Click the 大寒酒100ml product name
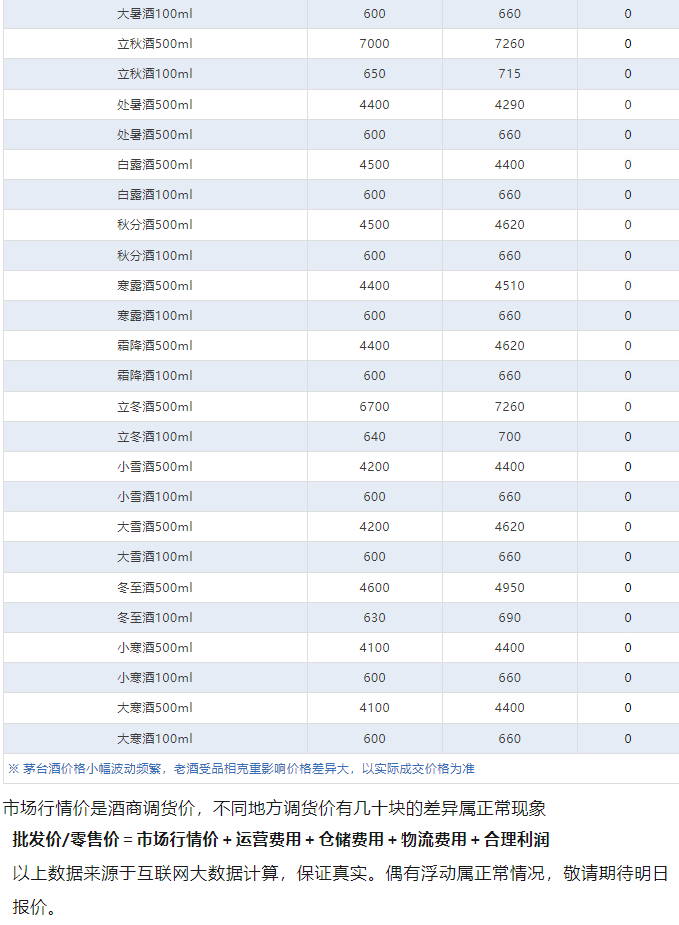The image size is (679, 925). (x=155, y=739)
